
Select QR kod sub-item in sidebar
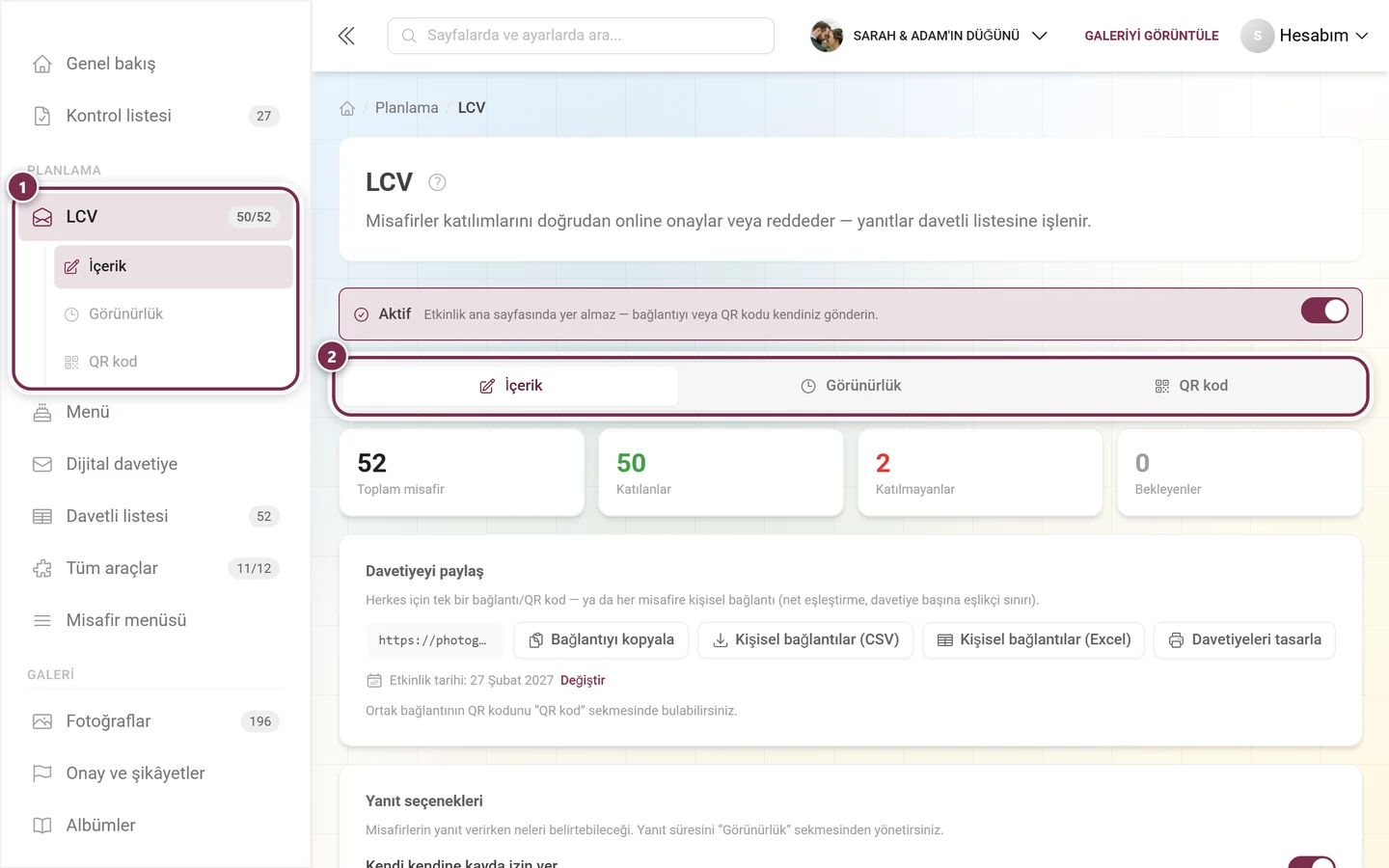(x=174, y=362)
